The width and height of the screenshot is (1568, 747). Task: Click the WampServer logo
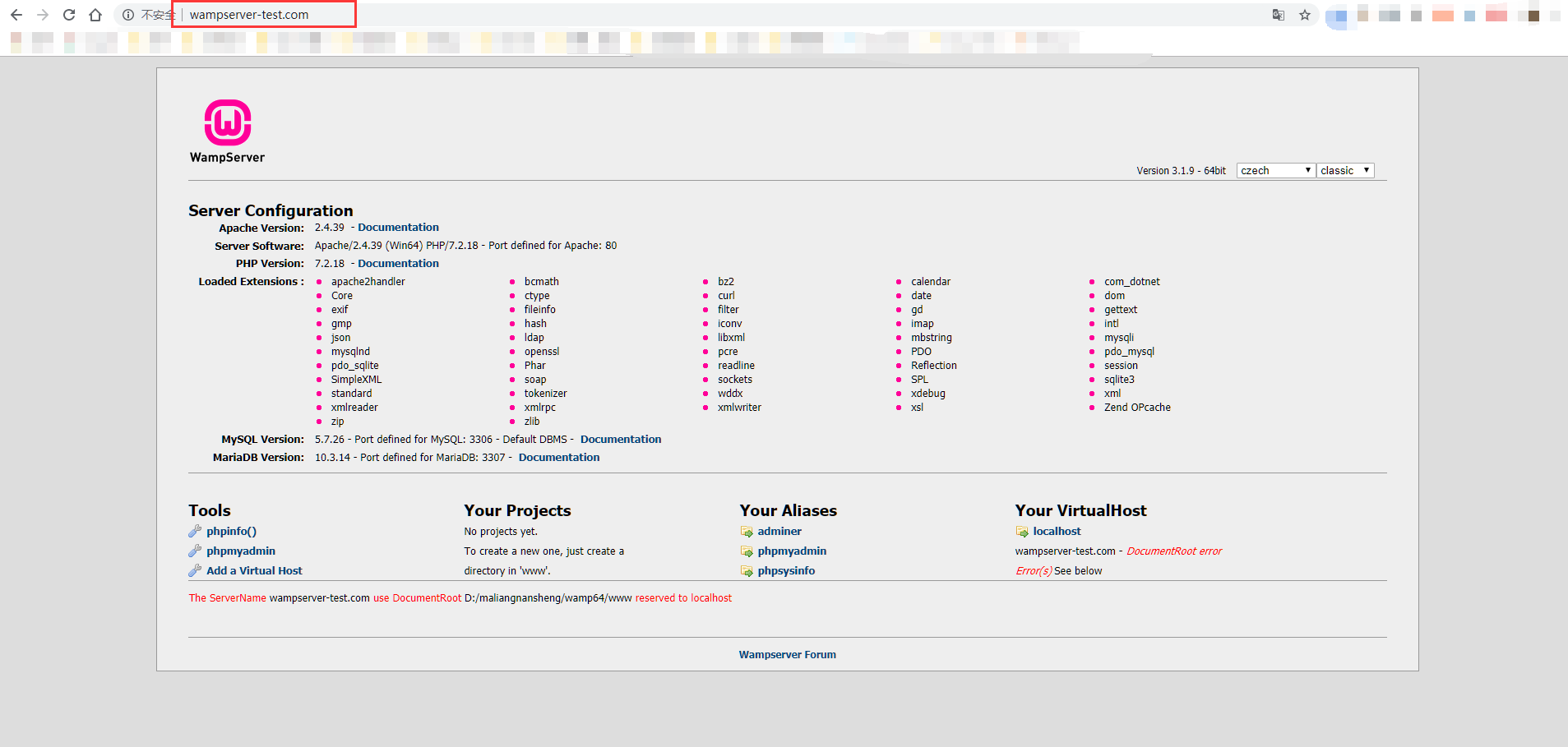click(228, 131)
